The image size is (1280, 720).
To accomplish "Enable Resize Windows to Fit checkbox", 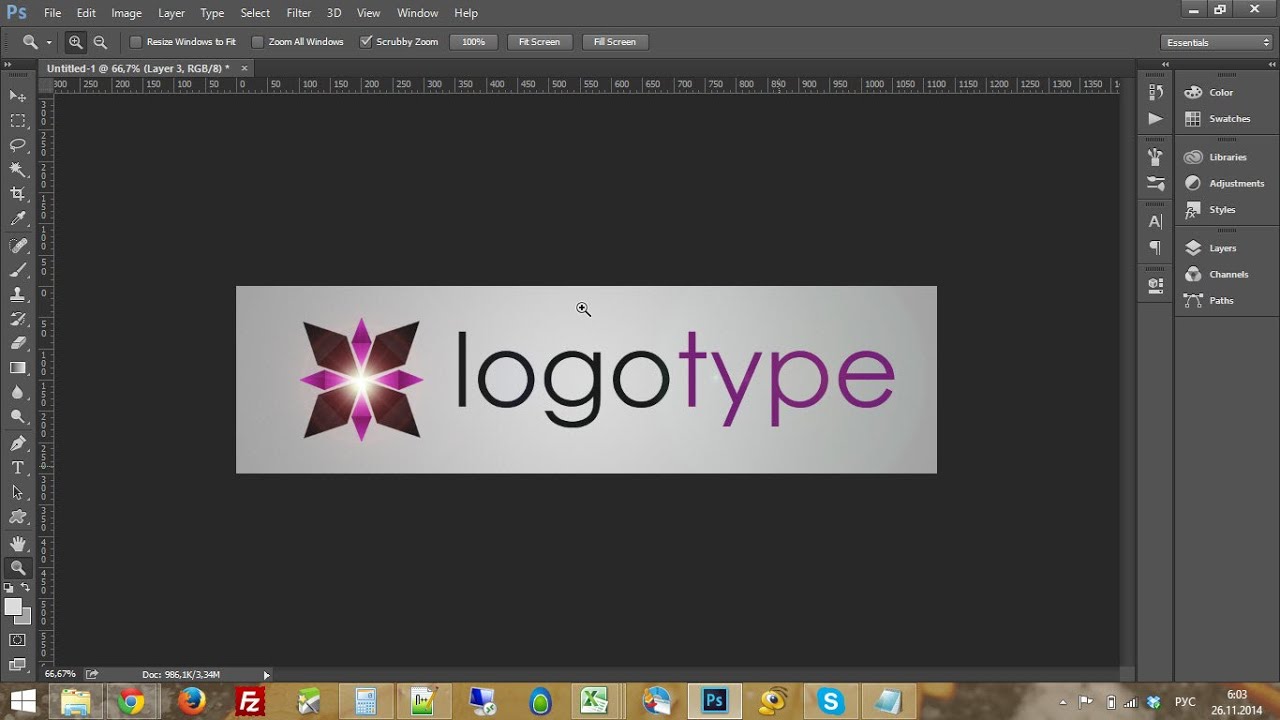I will pos(136,42).
